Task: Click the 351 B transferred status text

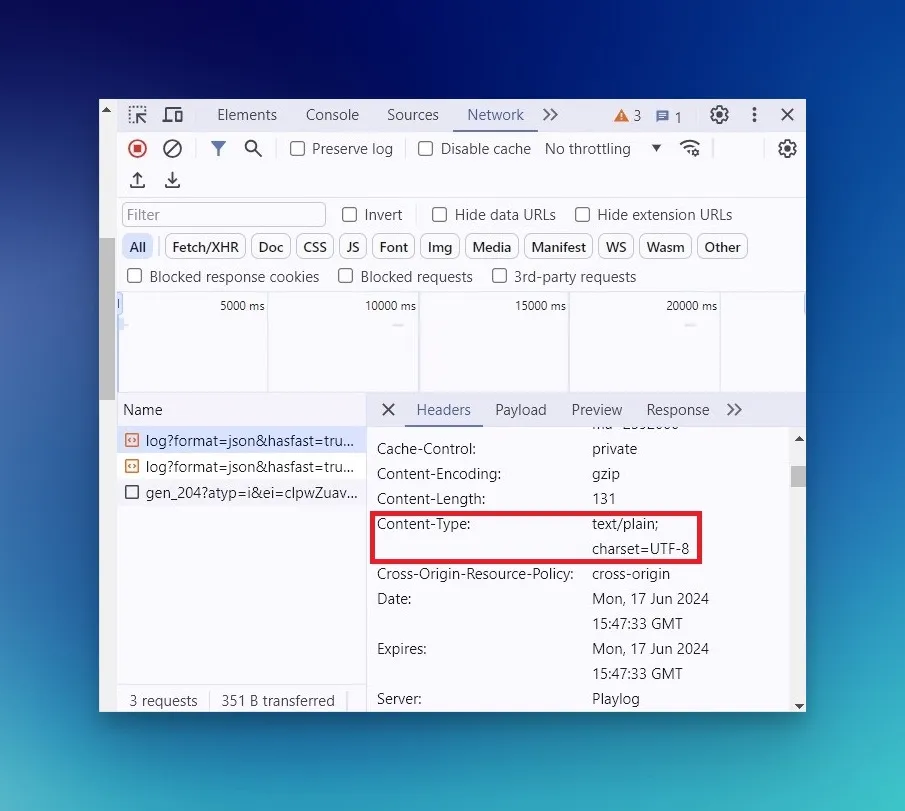Action: coord(278,700)
